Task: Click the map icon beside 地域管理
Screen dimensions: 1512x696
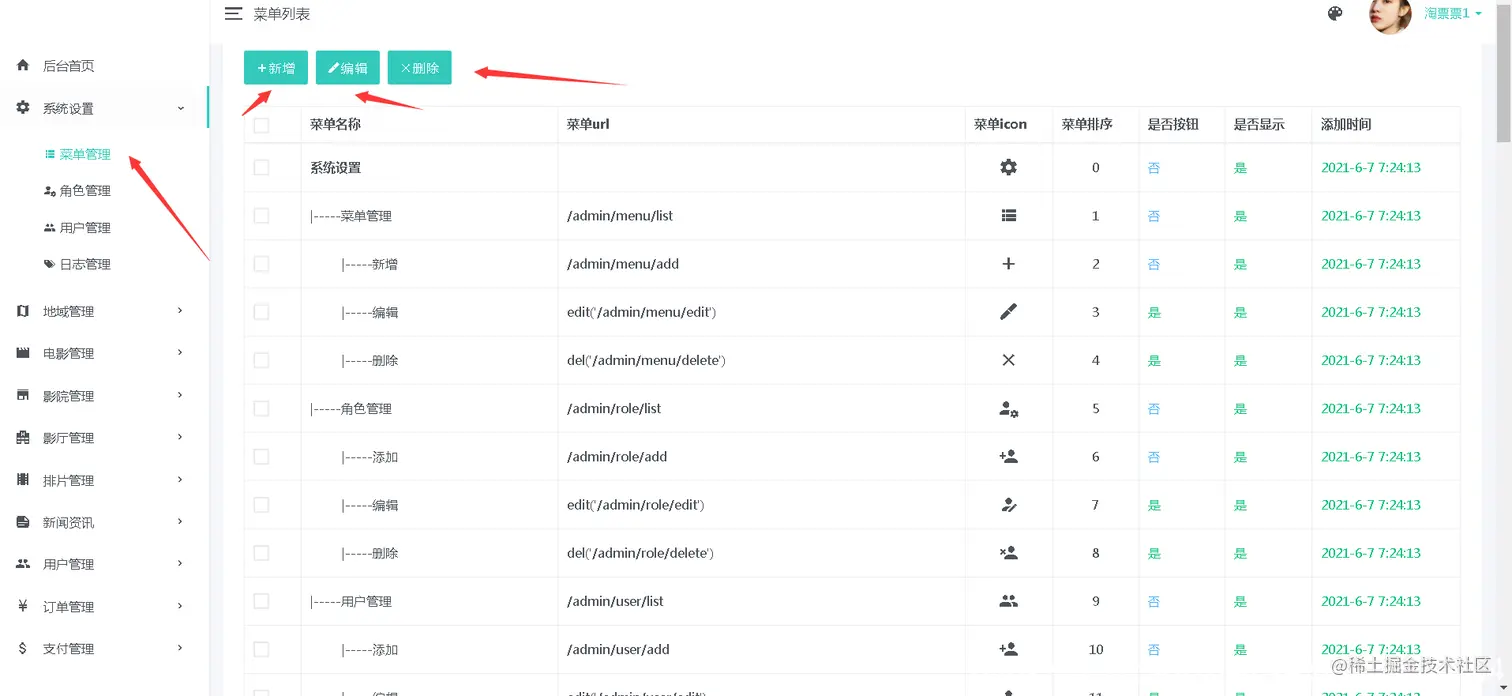Action: 23,311
